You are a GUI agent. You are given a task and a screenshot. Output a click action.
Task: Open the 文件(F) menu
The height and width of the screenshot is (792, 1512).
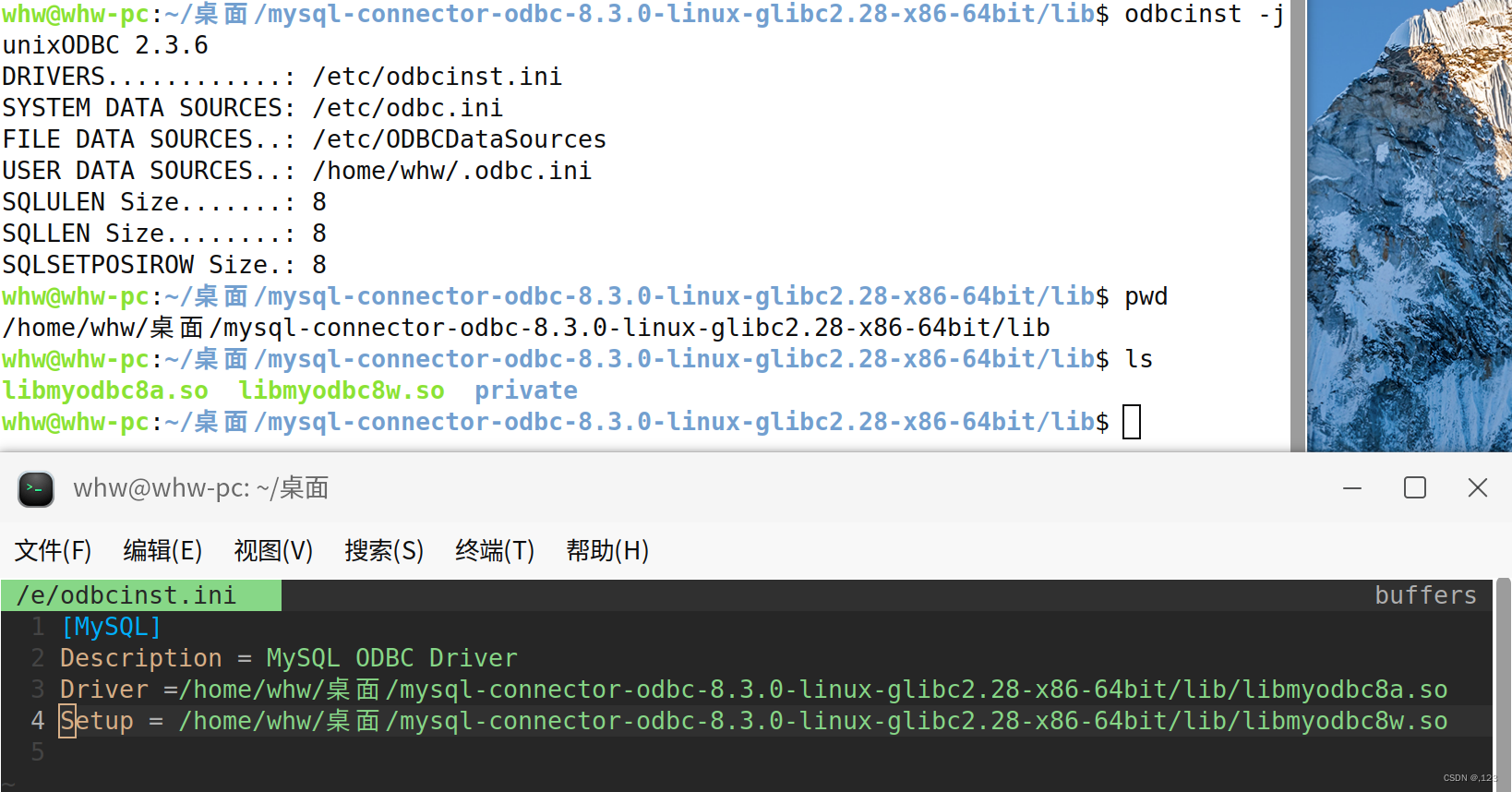coord(52,550)
